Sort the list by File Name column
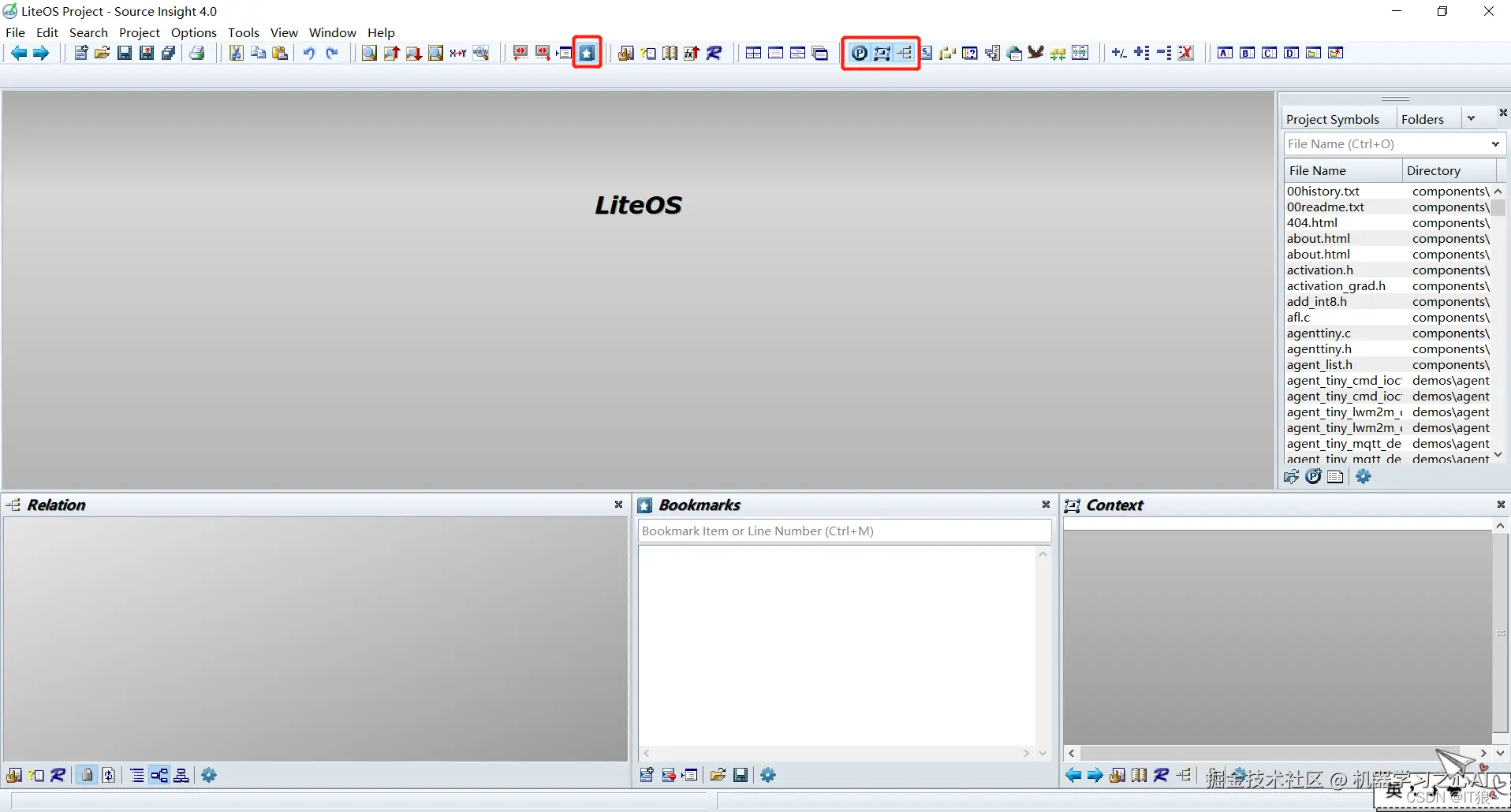Viewport: 1511px width, 812px height. point(1343,170)
